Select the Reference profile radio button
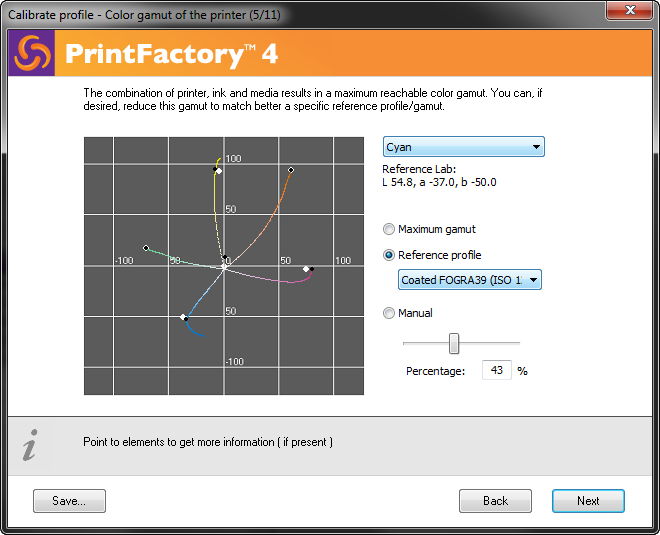This screenshot has height=535, width=660. pyautogui.click(x=389, y=255)
